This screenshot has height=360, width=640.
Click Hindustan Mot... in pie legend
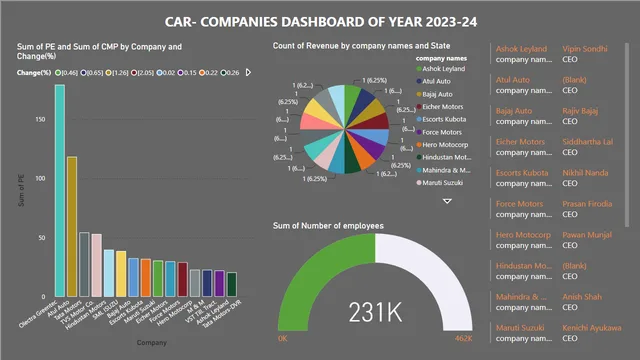click(x=444, y=157)
